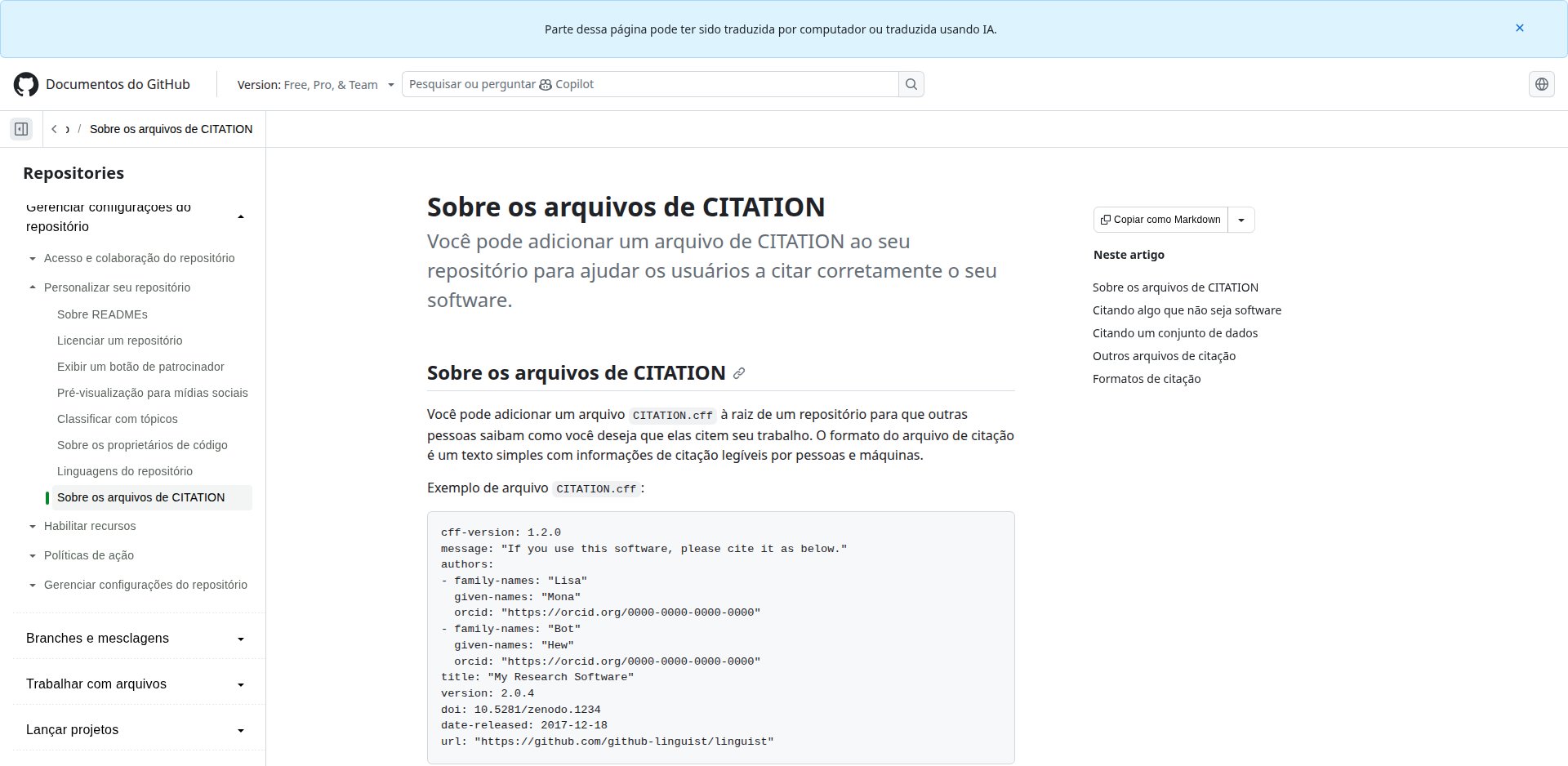The width and height of the screenshot is (1568, 766).
Task: Jump to Sobre os arquivos de CITATION in Neste artigo
Action: tap(1175, 287)
